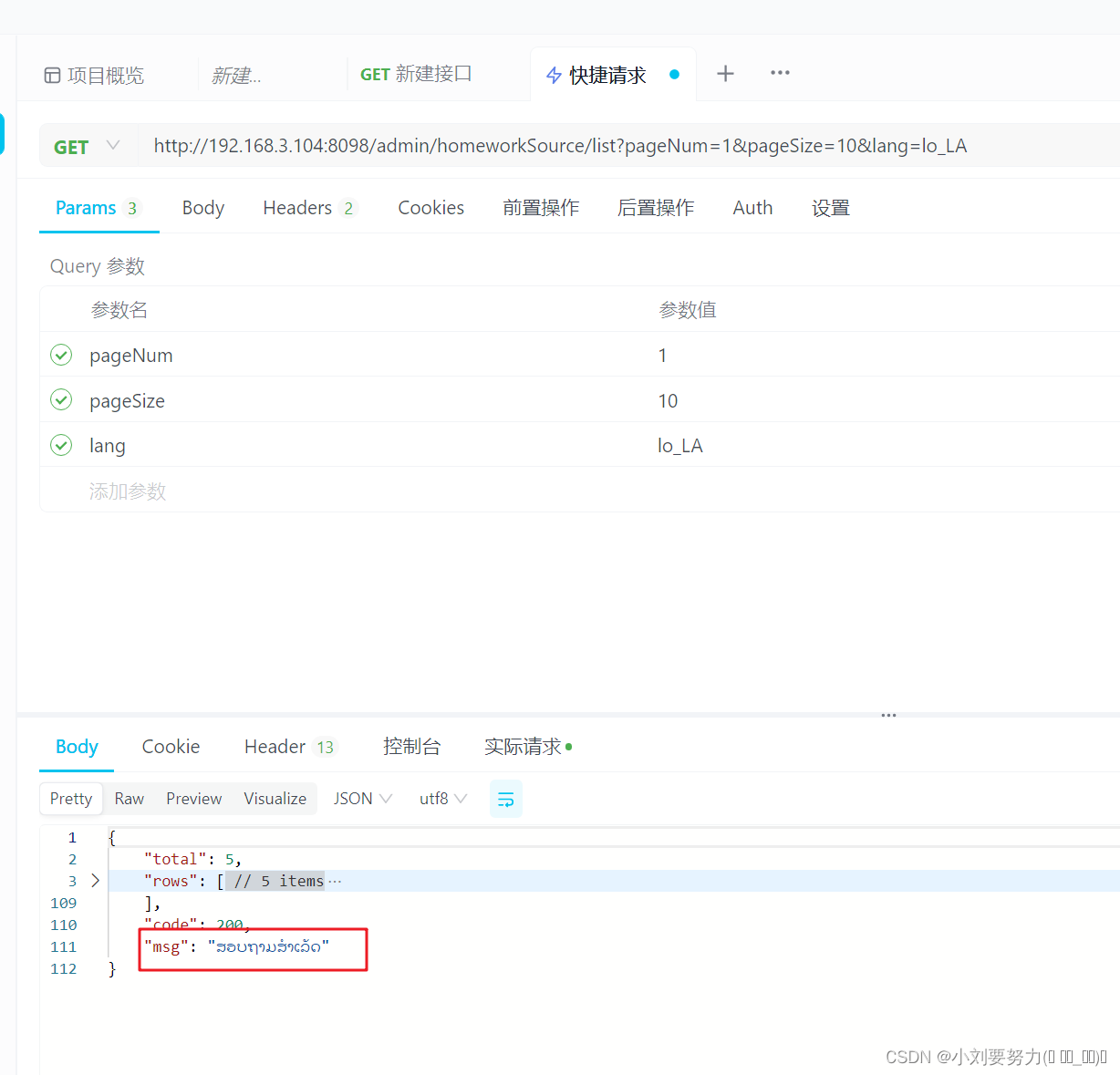Viewport: 1120px width, 1075px height.
Task: Open the 控制台 console tab
Action: (x=412, y=746)
